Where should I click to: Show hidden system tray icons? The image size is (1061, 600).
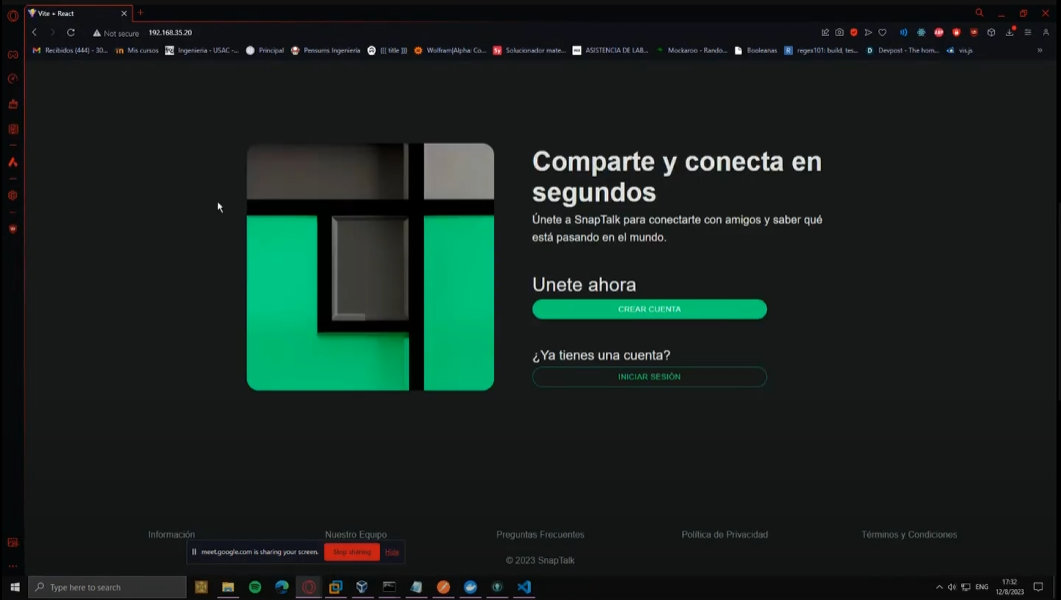click(x=939, y=587)
